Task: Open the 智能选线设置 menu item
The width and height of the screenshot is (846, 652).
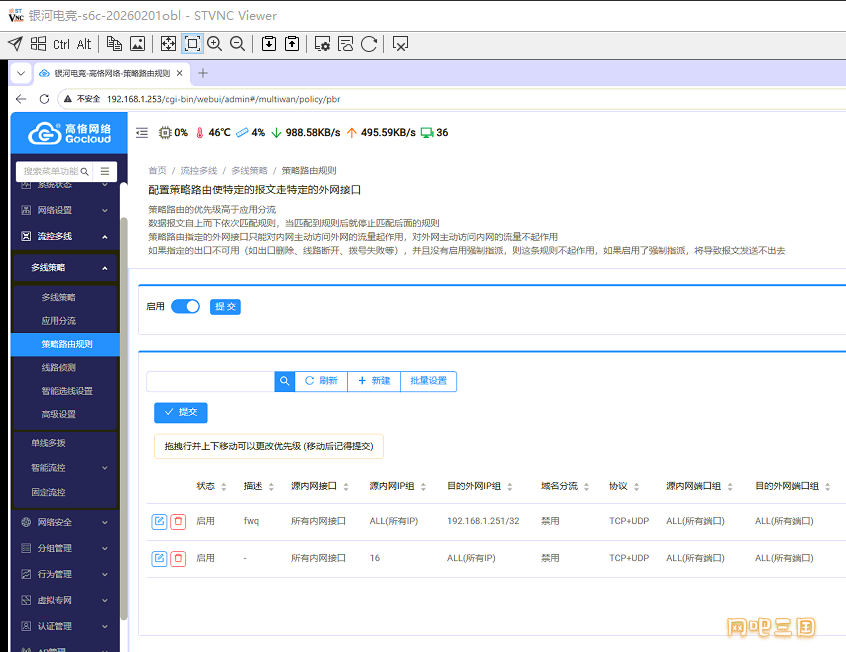Action: pos(65,391)
